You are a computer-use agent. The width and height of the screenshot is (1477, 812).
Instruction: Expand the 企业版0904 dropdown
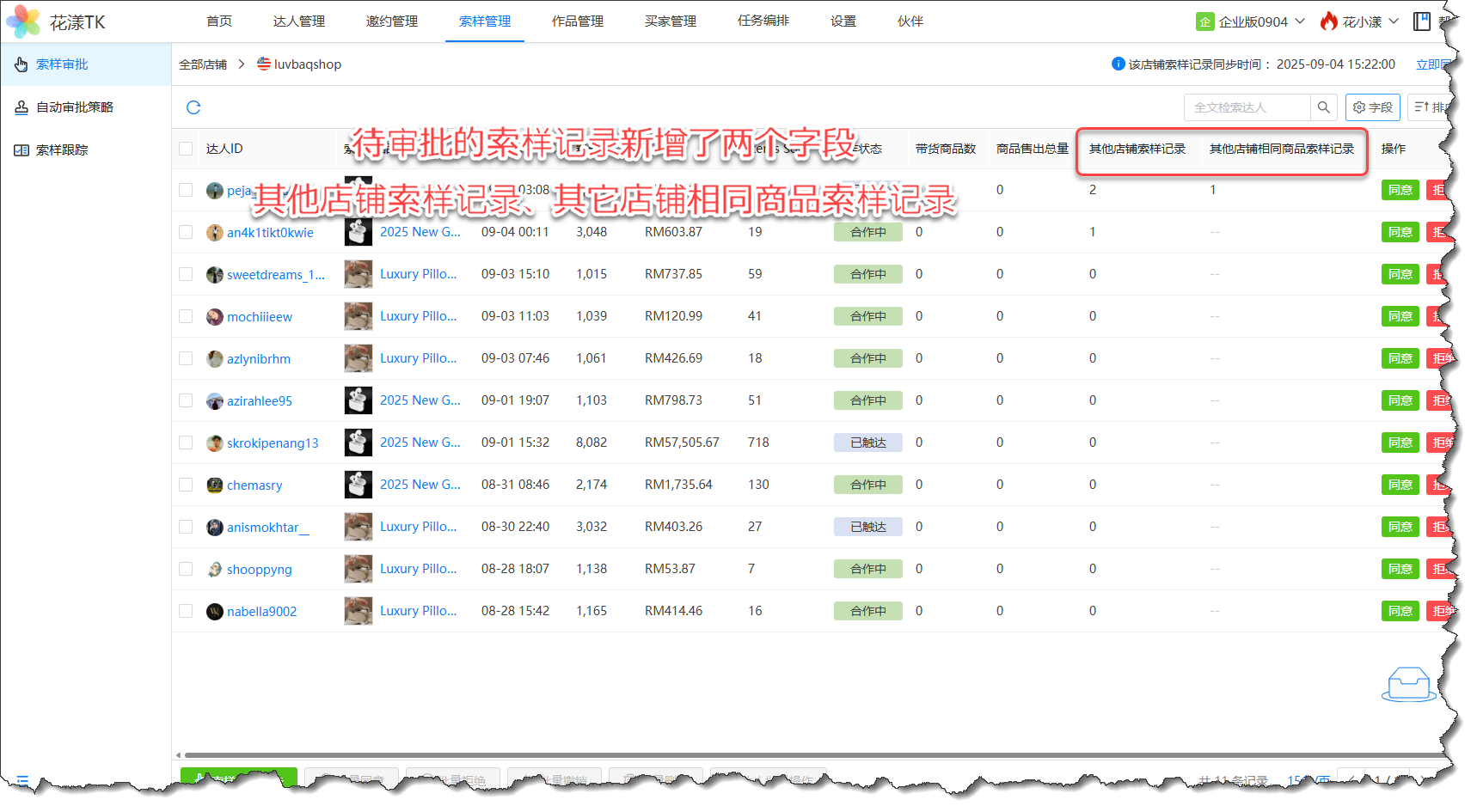pos(1300,21)
